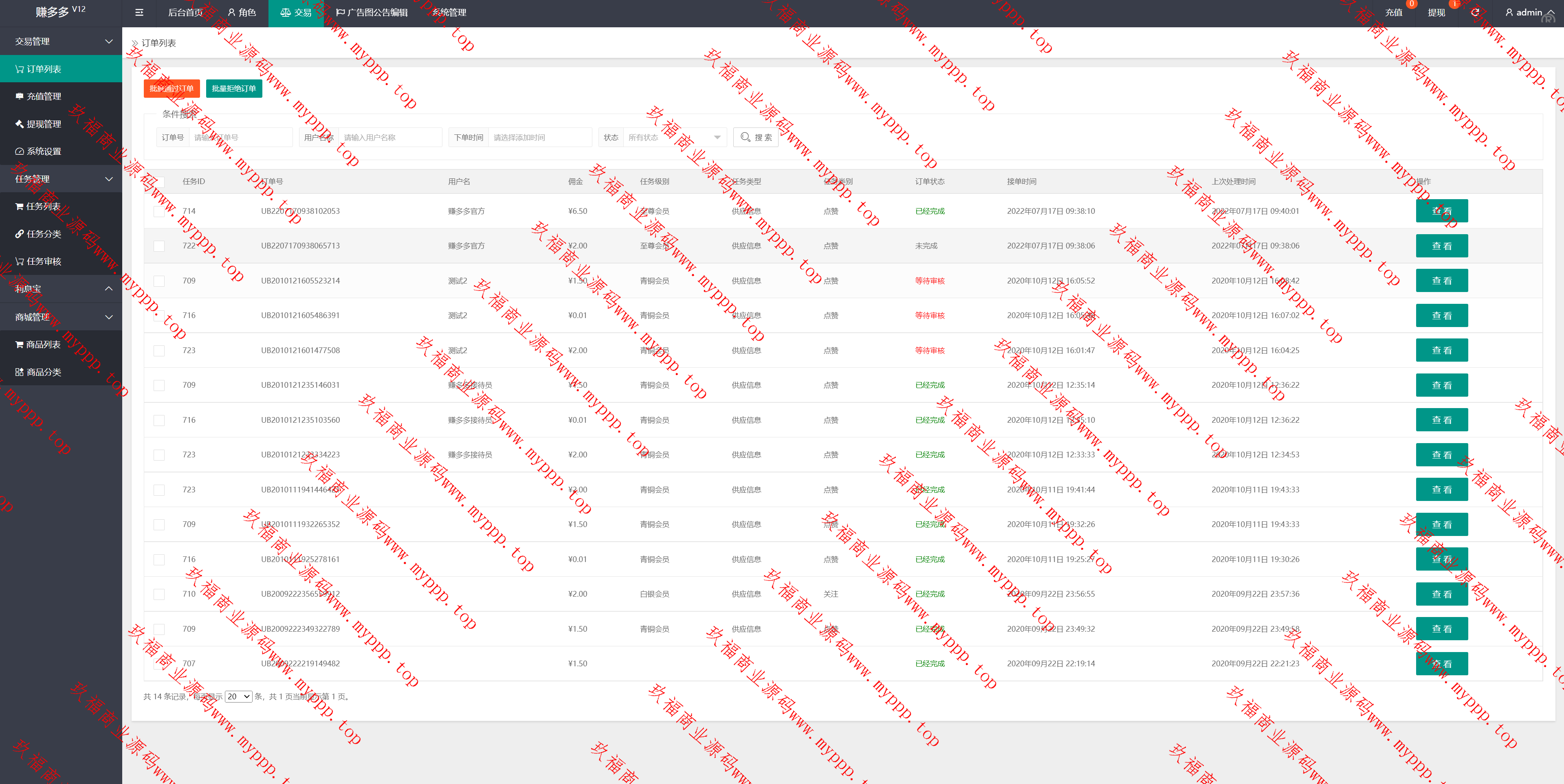Click the refresh icon in top bar
The image size is (1564, 784).
coord(1475,12)
